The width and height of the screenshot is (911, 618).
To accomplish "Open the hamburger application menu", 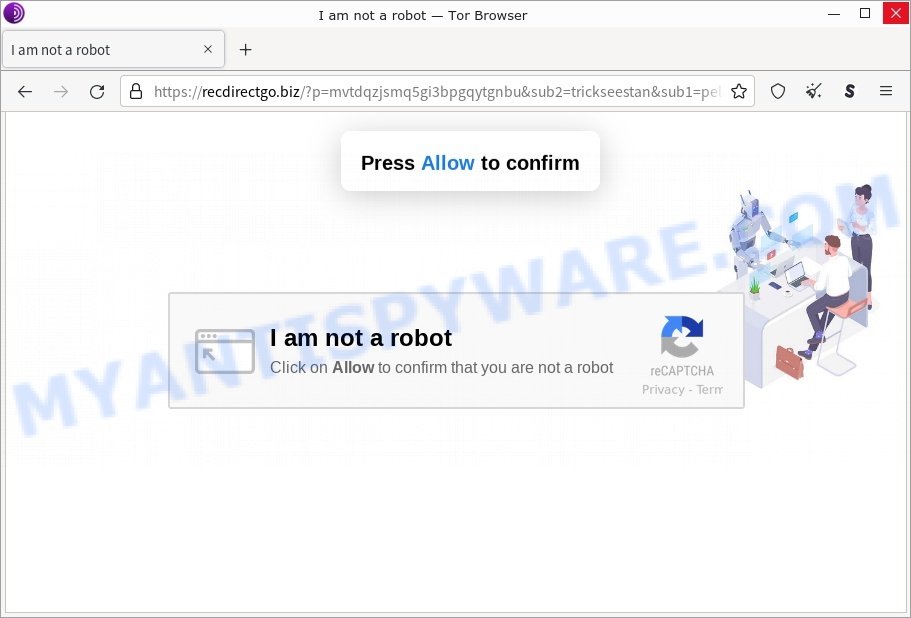I will tap(885, 91).
